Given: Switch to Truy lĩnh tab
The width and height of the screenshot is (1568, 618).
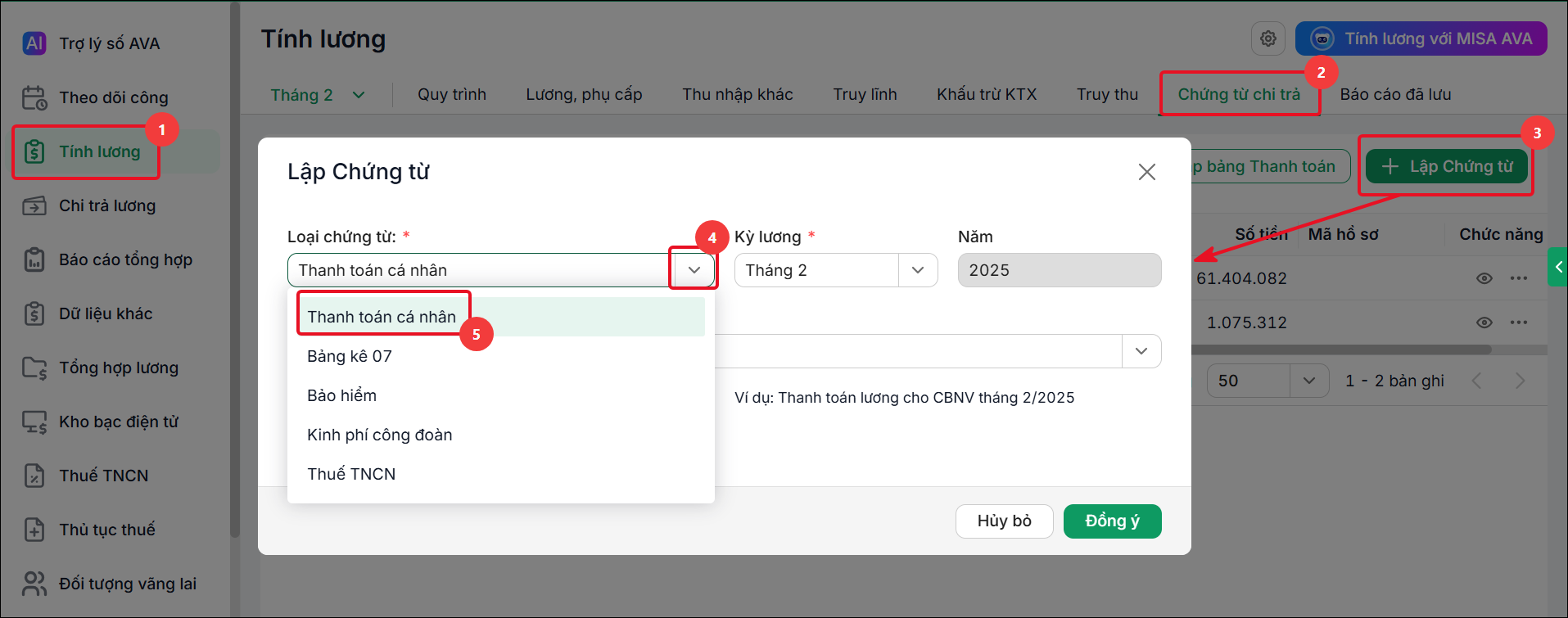Looking at the screenshot, I should [x=865, y=95].
